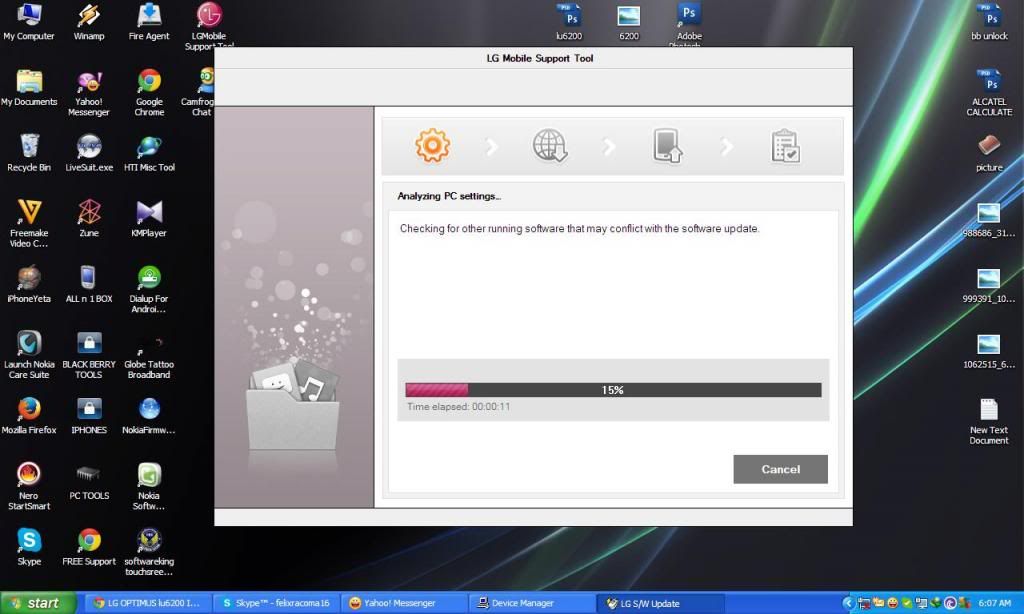Open My Computer on the desktop
Screen dimensions: 1024x614
click(x=29, y=22)
